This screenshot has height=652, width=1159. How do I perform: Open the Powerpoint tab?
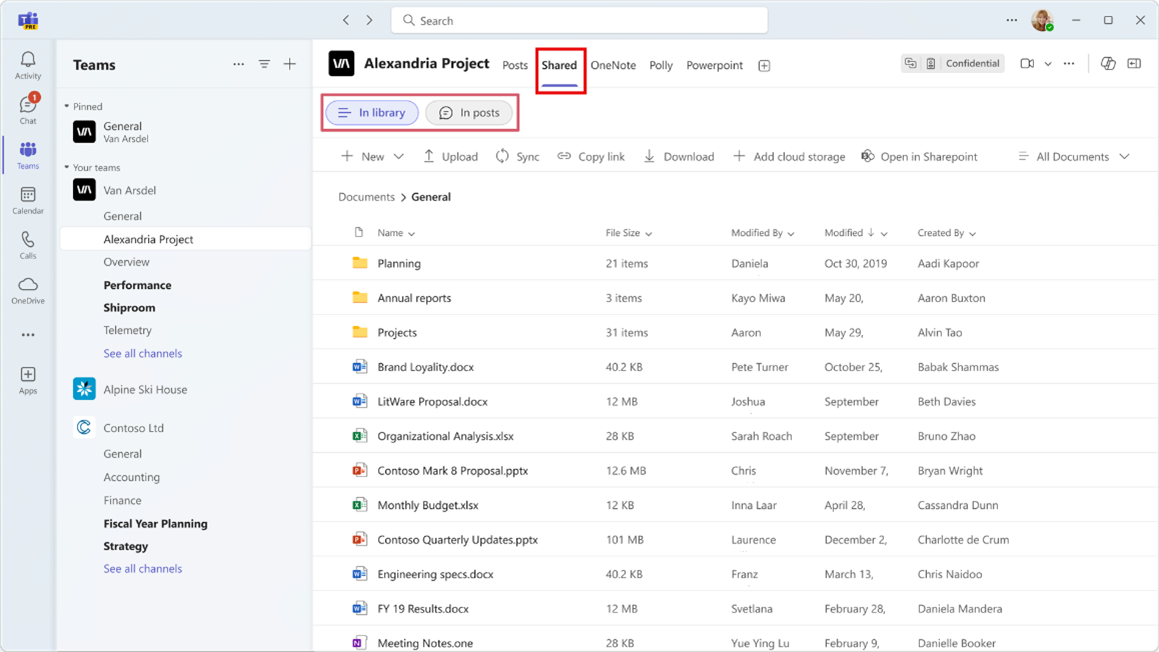[714, 65]
